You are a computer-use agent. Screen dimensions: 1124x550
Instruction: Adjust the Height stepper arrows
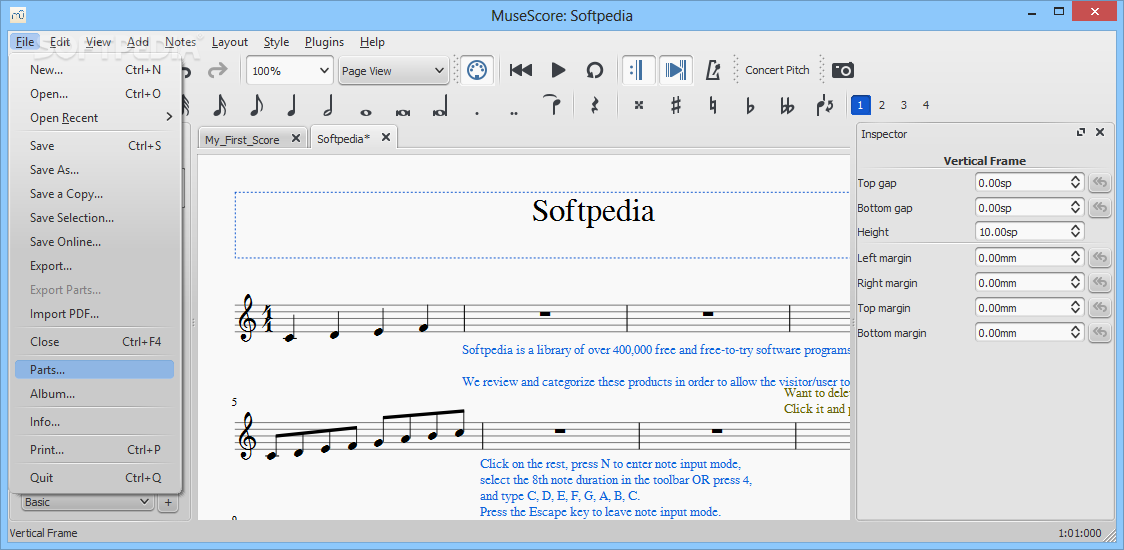tap(1075, 232)
